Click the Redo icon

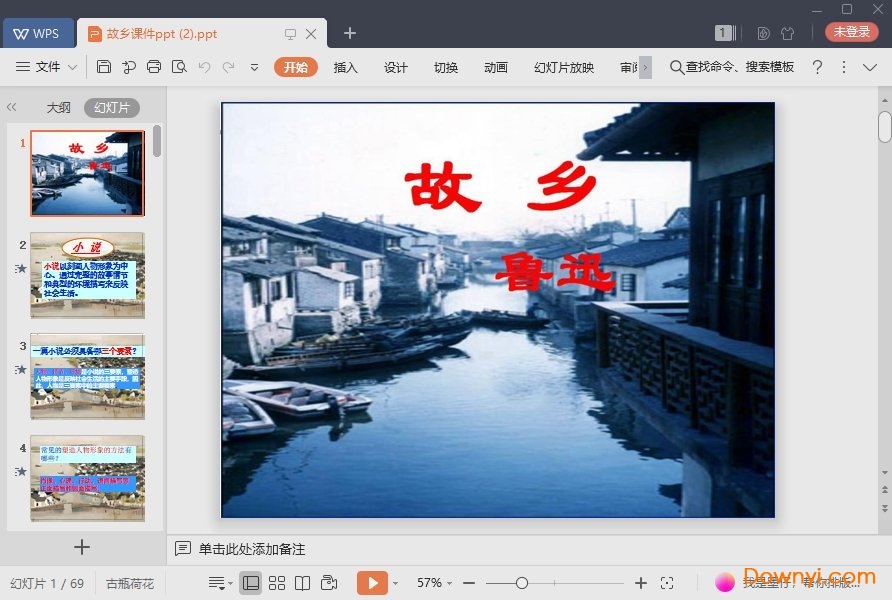[228, 67]
